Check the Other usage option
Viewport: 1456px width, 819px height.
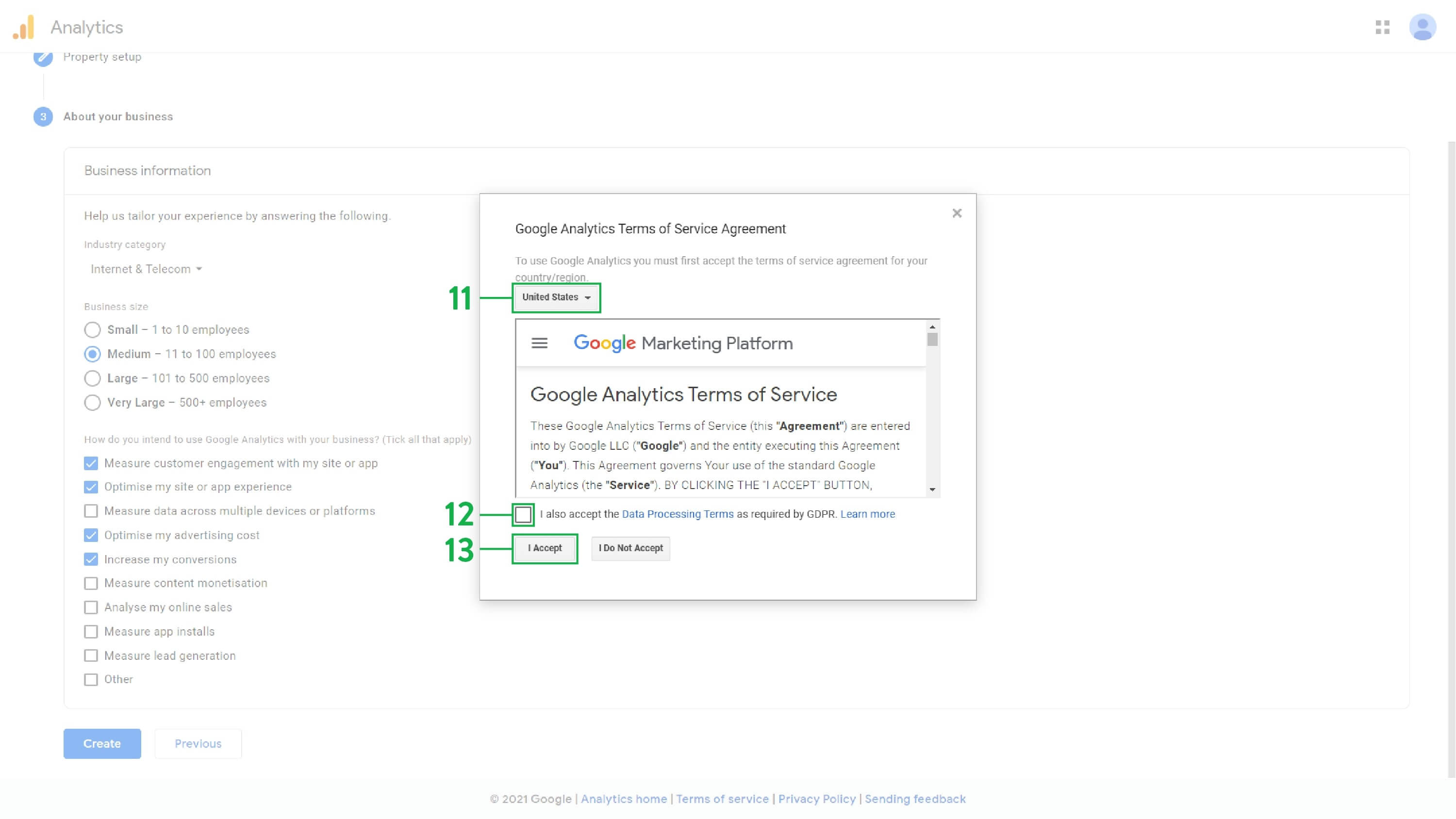[91, 679]
